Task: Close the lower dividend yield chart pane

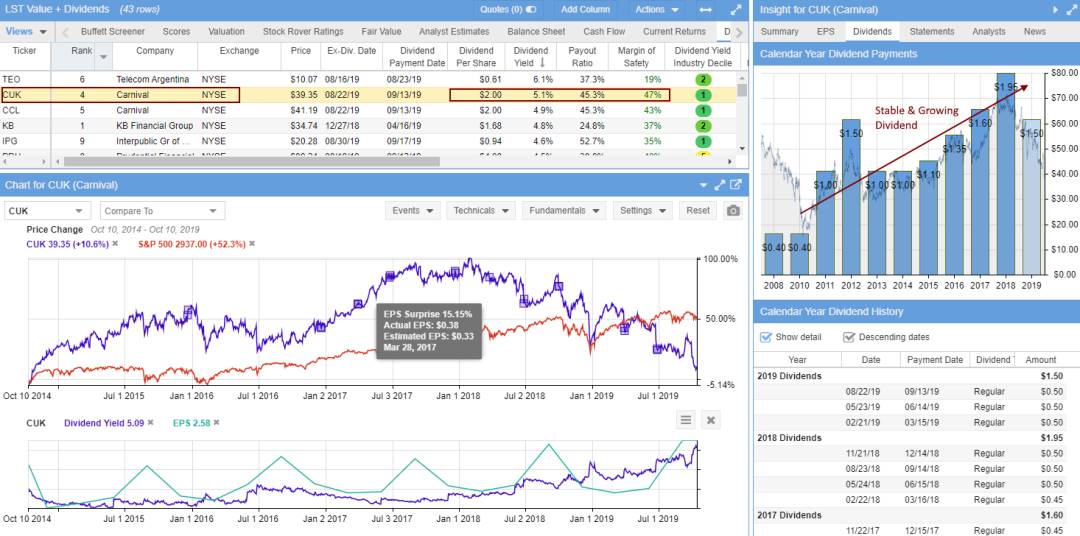Action: coord(711,420)
